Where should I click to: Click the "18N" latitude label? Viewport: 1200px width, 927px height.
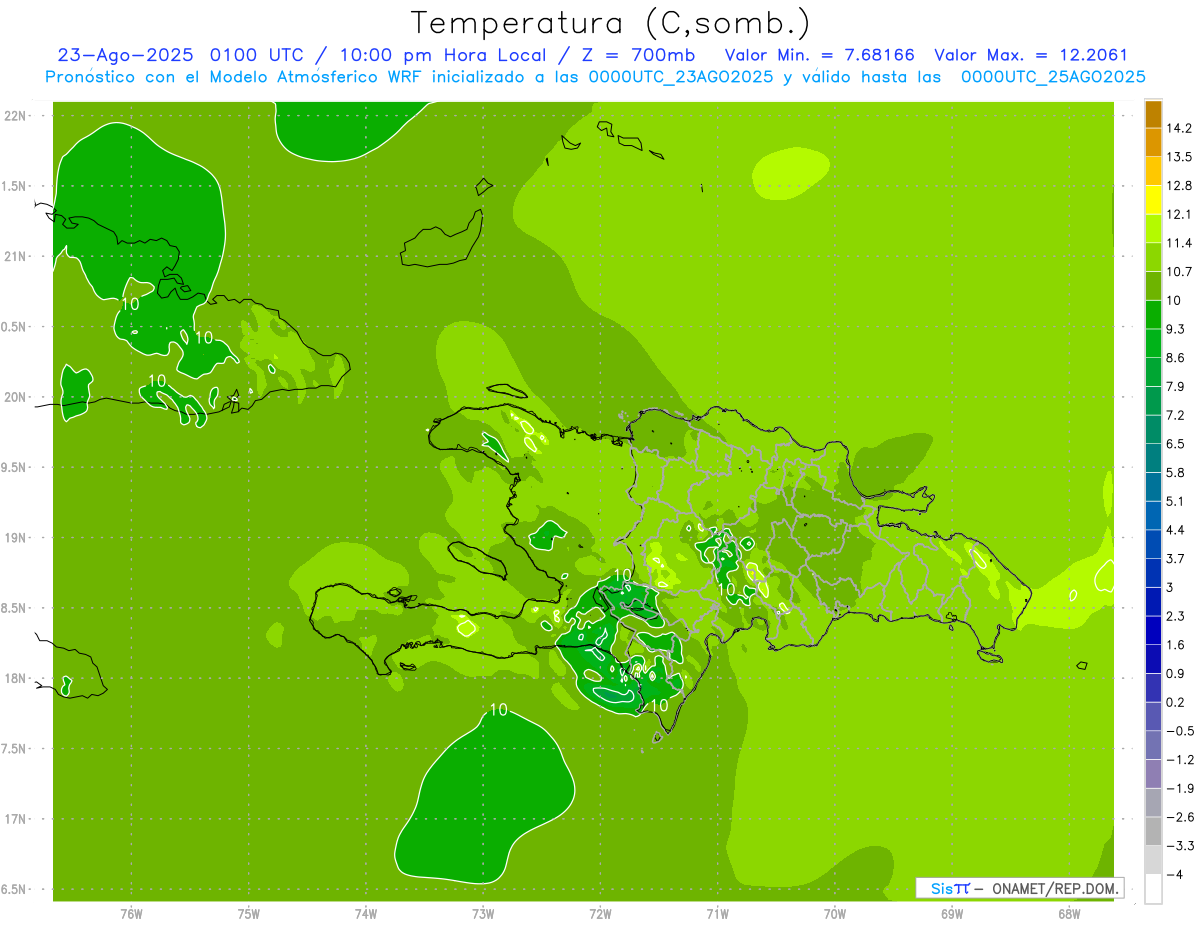pos(15,679)
